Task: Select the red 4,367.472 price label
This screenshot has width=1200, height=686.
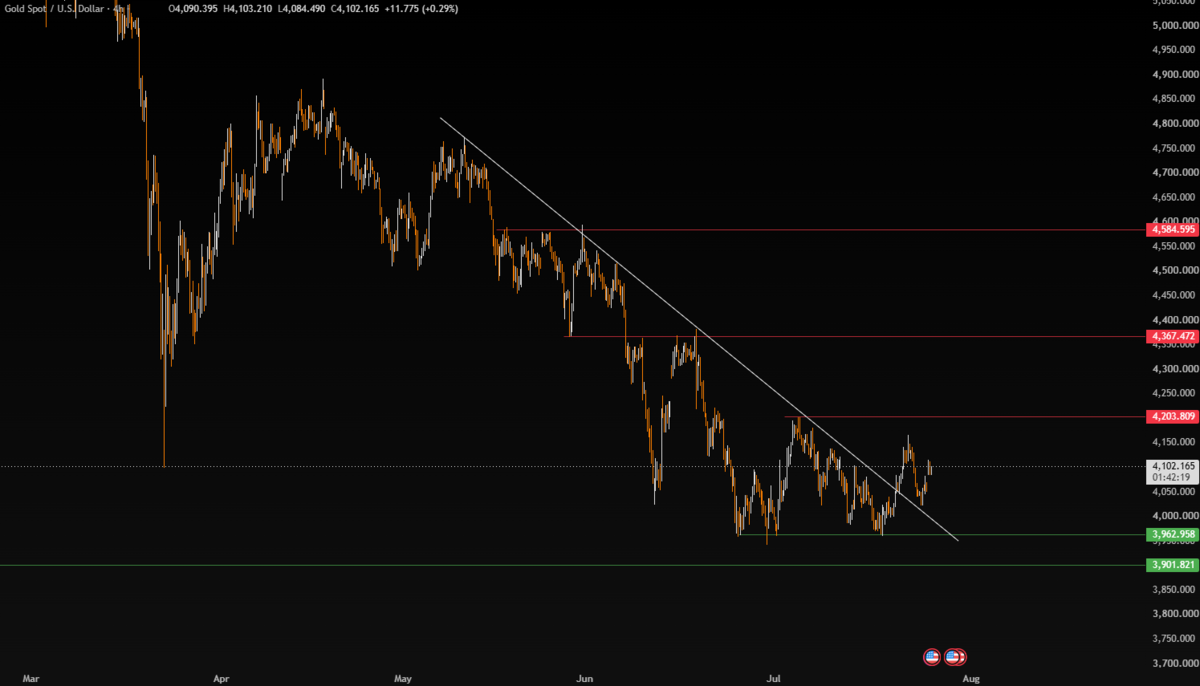Action: pyautogui.click(x=1172, y=336)
